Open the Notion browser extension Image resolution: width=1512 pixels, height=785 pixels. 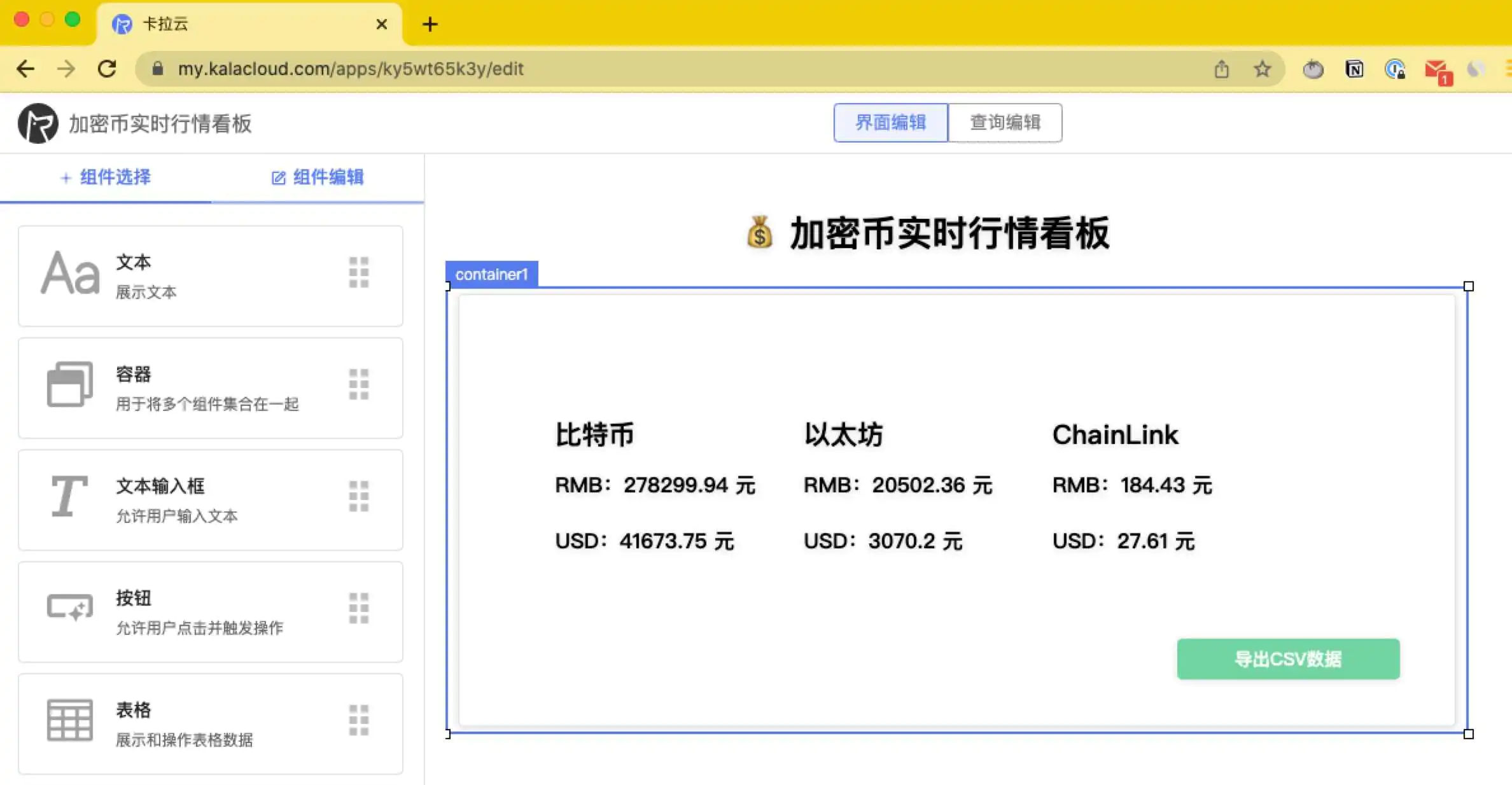tap(1354, 69)
